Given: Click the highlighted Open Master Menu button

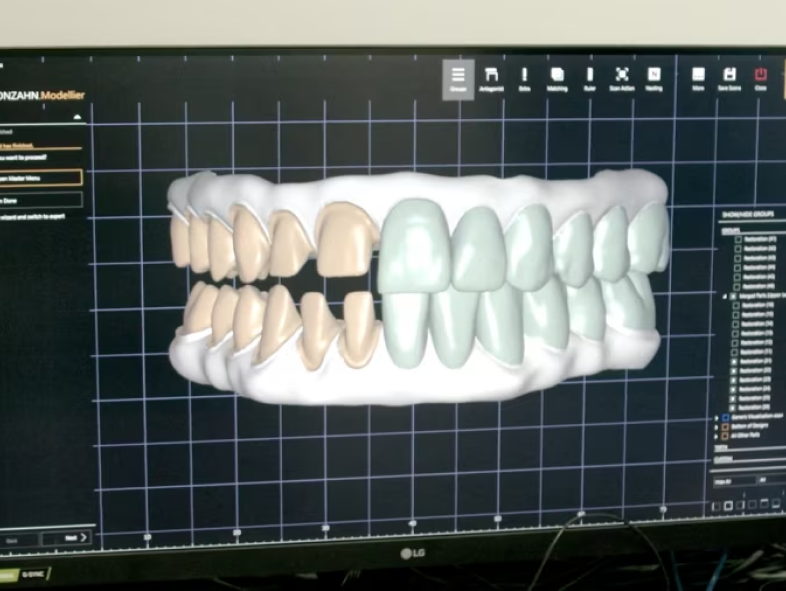Looking at the screenshot, I should tap(40, 178).
